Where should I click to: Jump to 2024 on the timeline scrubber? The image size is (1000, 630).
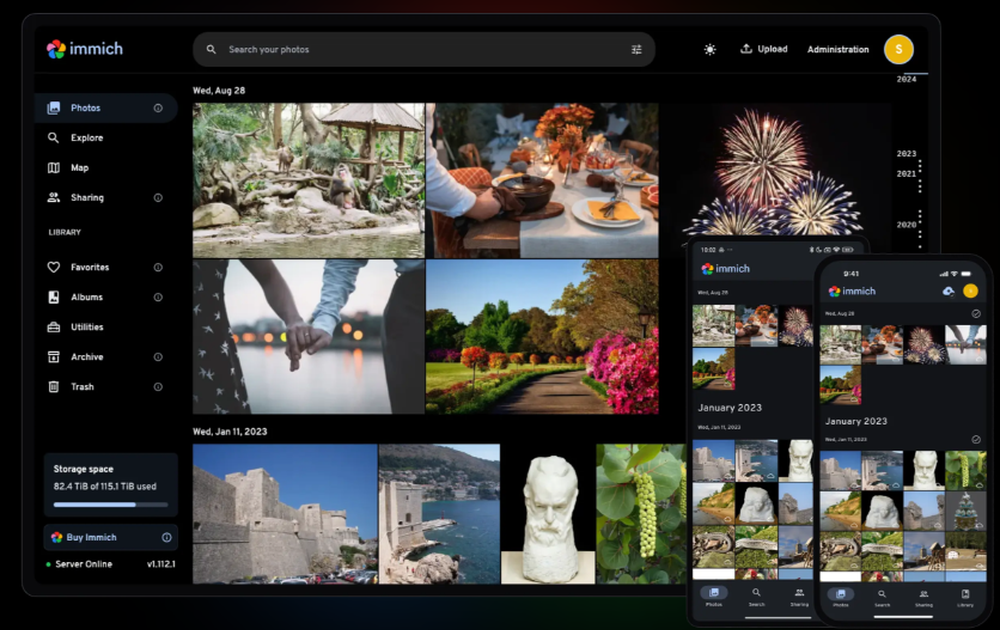pos(906,79)
